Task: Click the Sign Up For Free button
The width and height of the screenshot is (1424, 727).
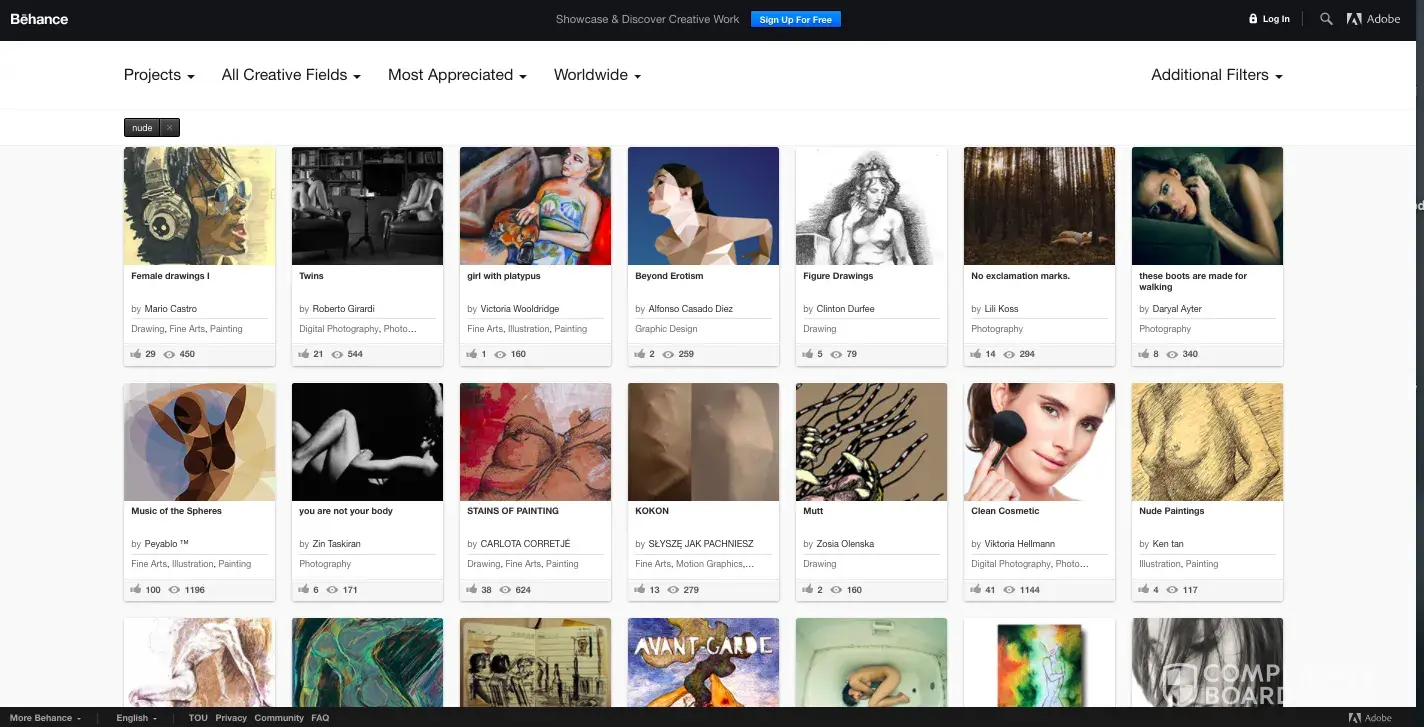Action: coord(796,19)
